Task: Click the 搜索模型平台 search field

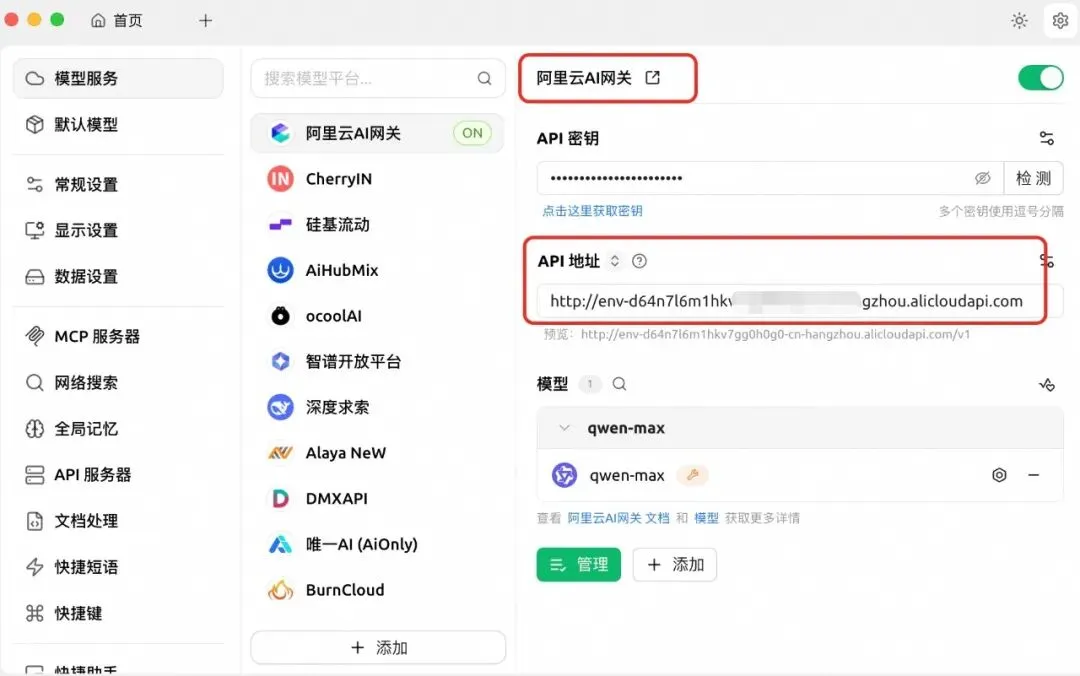Action: 377,79
